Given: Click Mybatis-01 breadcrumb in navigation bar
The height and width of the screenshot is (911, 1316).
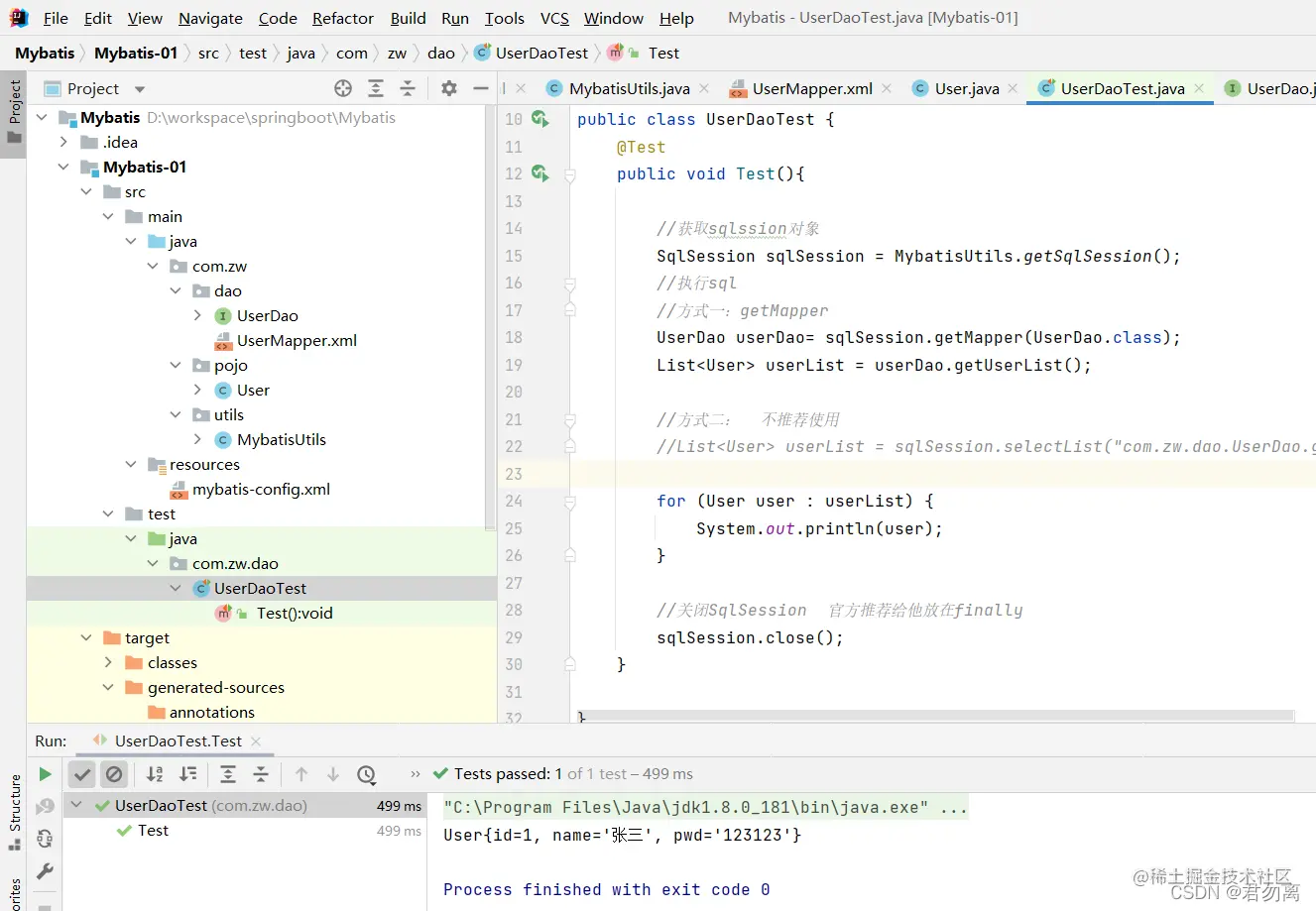Looking at the screenshot, I should (136, 53).
